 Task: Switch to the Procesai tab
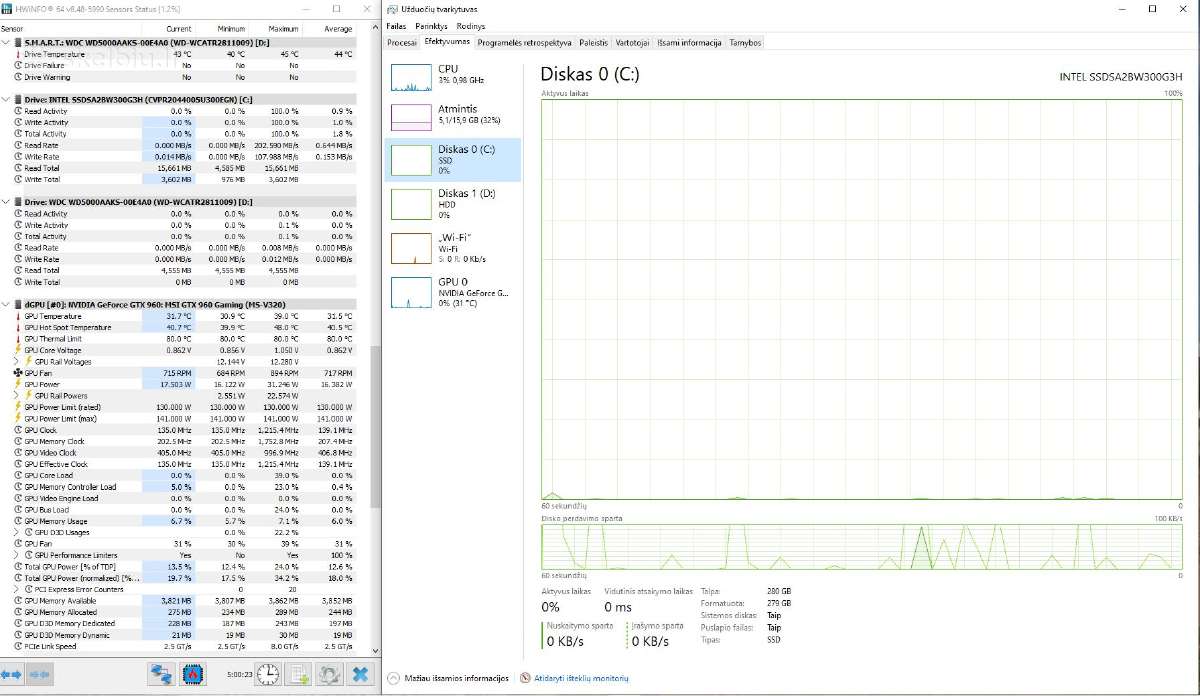tap(402, 43)
